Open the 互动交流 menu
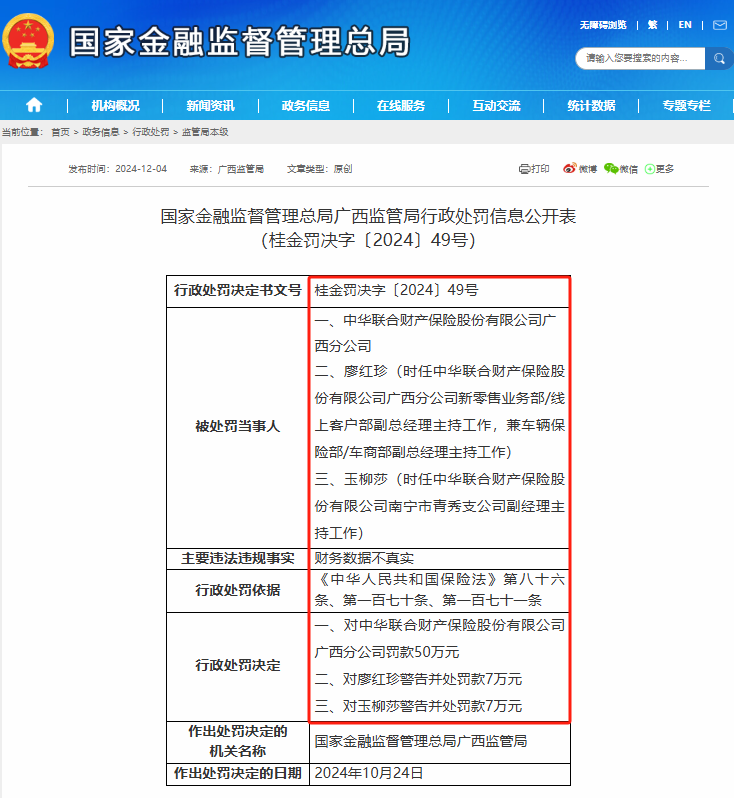The height and width of the screenshot is (798, 734). pyautogui.click(x=496, y=106)
